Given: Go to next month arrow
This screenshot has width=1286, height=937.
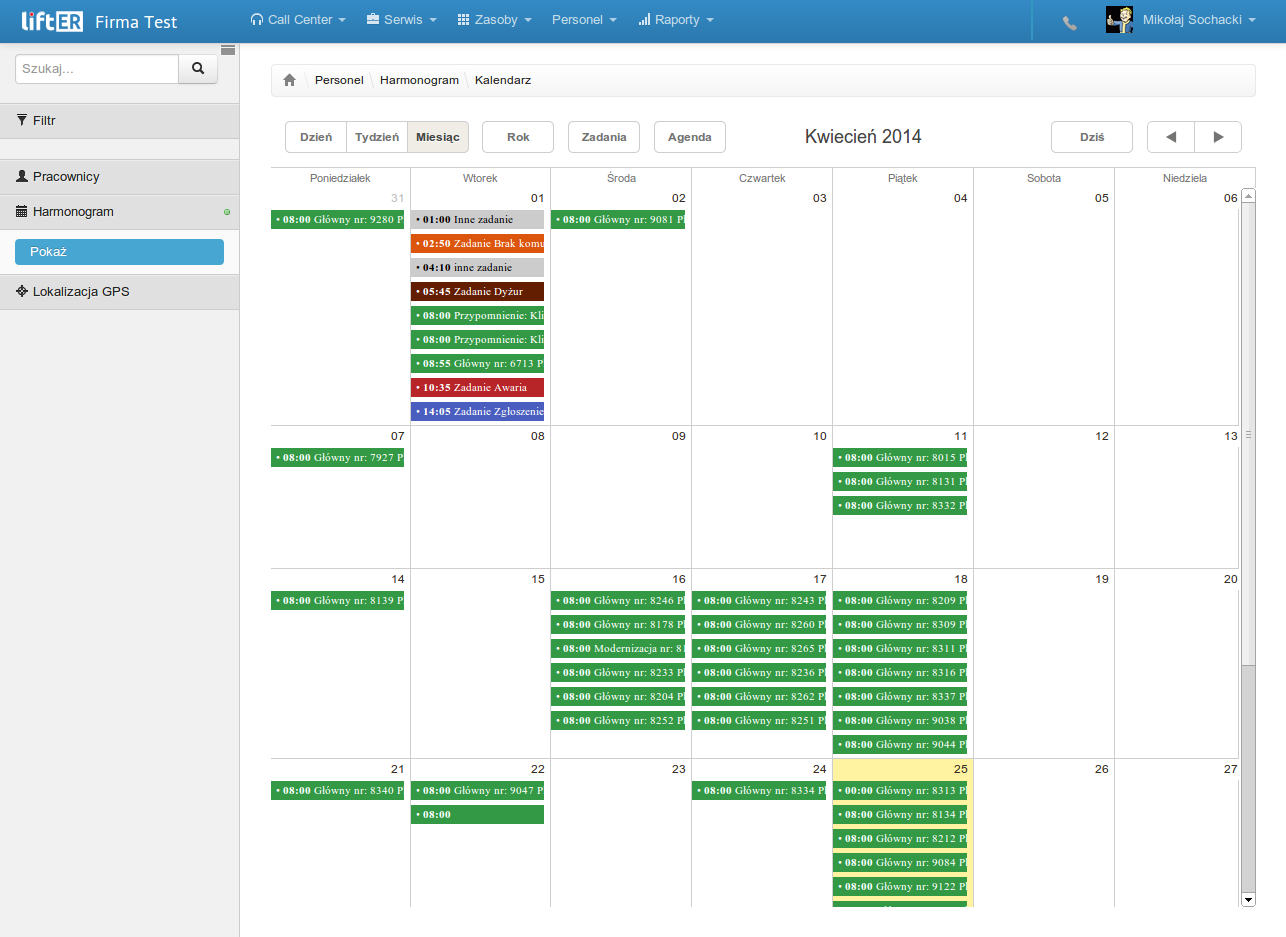Looking at the screenshot, I should pos(1218,137).
